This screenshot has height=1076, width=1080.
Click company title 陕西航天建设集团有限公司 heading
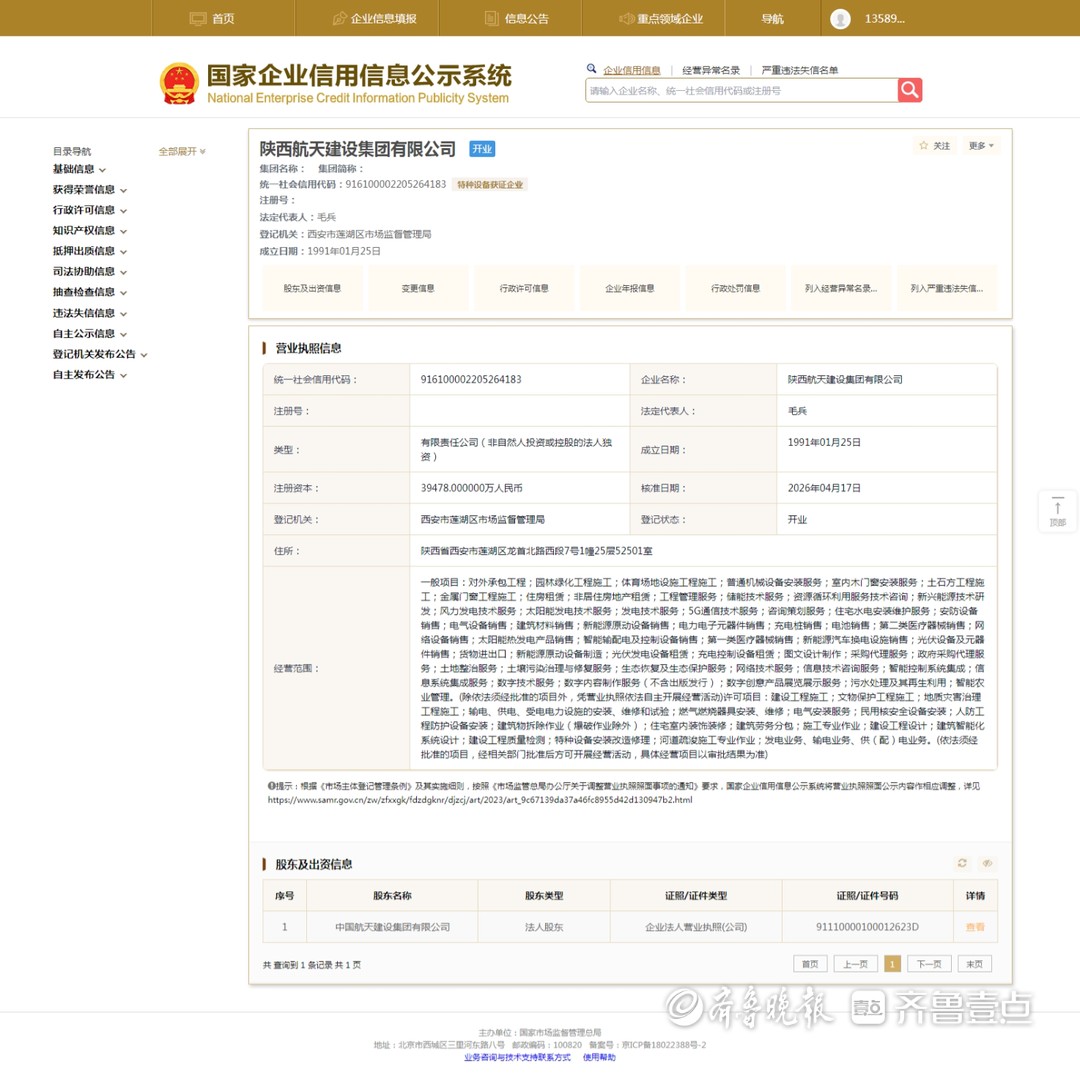pos(357,149)
